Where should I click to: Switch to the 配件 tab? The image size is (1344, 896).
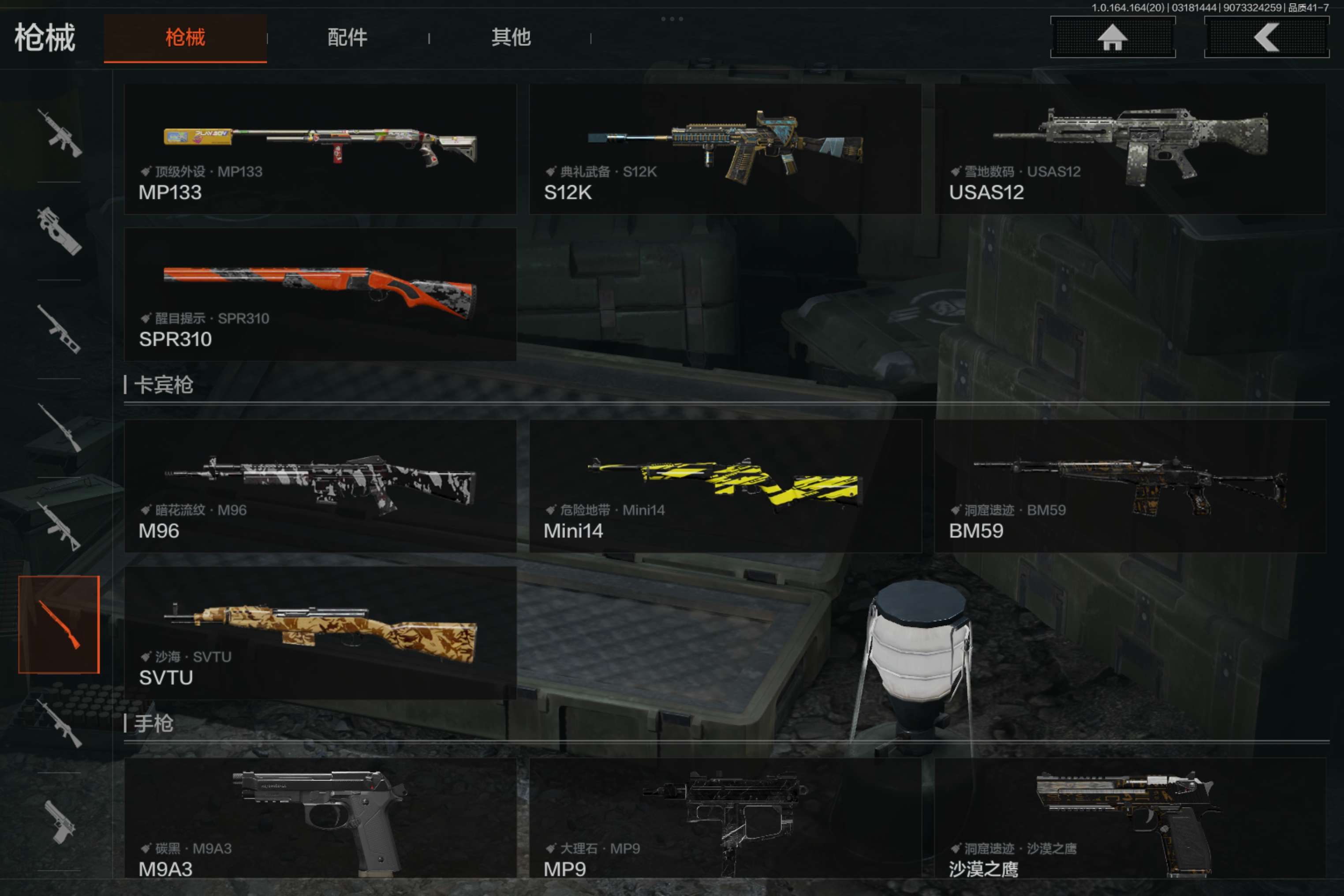(x=347, y=38)
